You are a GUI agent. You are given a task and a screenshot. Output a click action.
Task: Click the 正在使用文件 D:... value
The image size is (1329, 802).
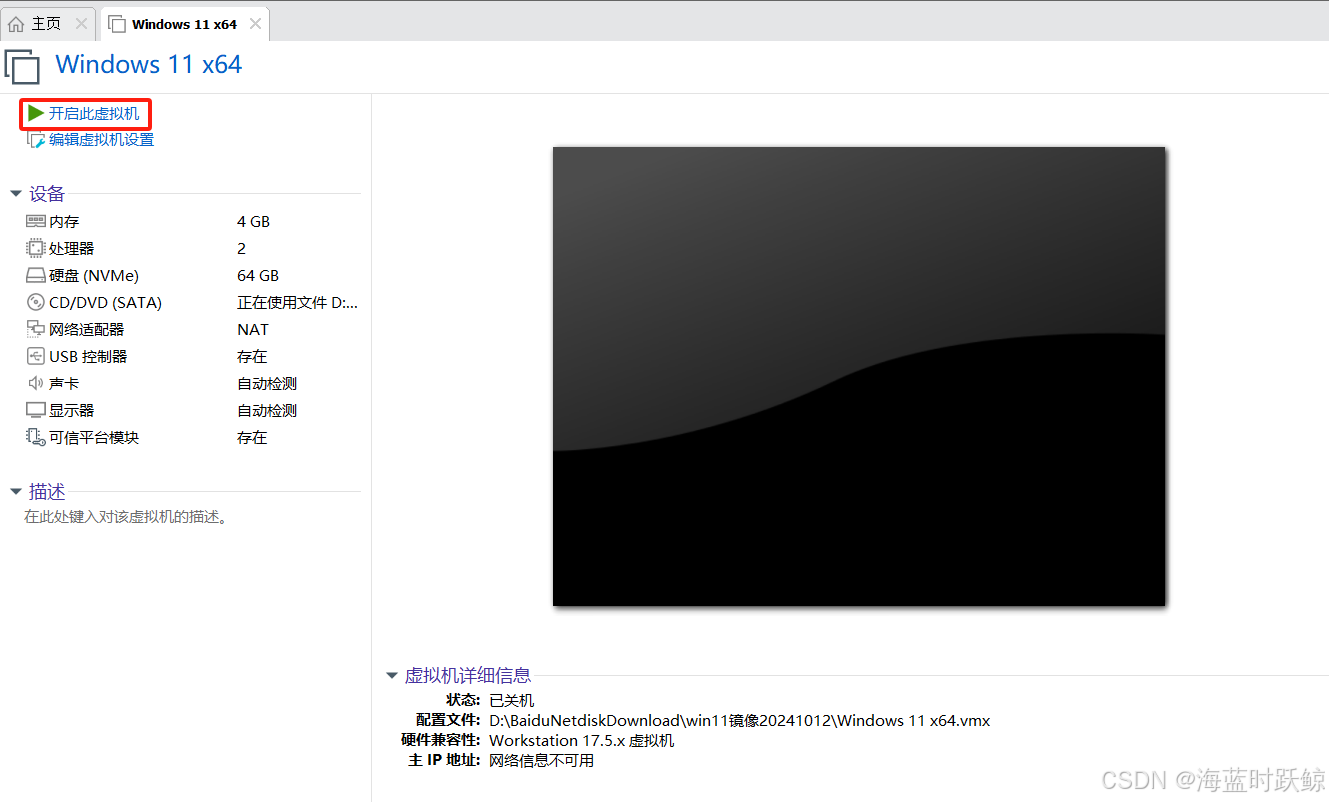click(297, 302)
